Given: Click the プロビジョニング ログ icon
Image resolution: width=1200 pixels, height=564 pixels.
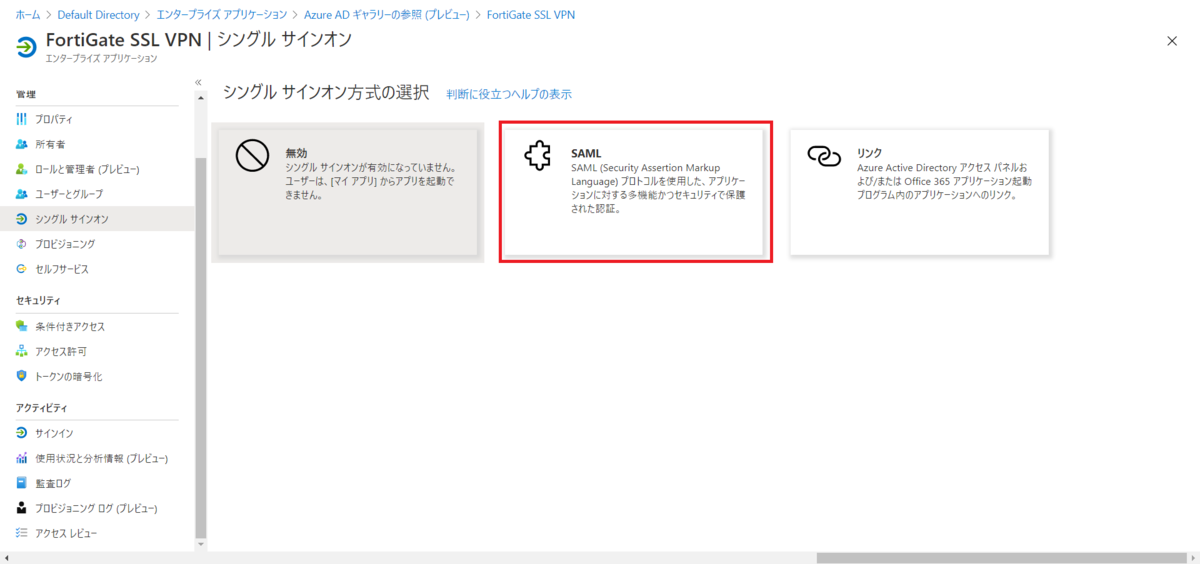Looking at the screenshot, I should [22, 508].
